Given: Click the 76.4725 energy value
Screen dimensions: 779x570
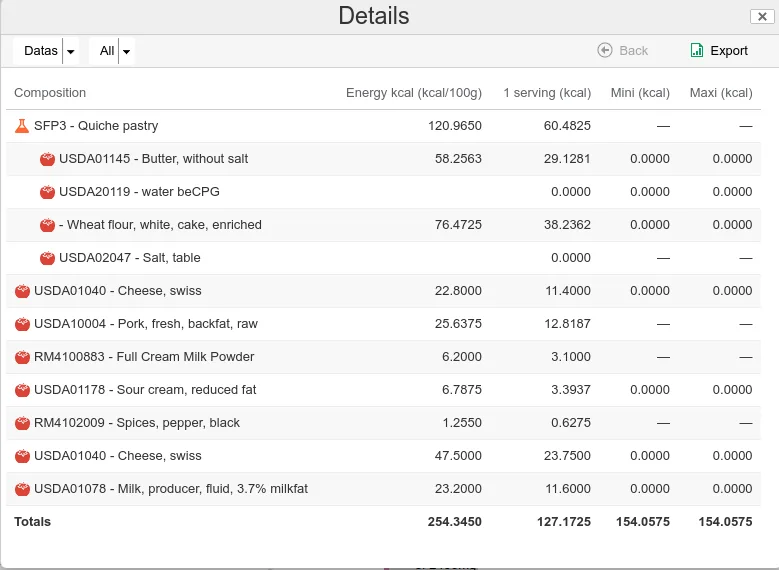Looking at the screenshot, I should 458,225.
